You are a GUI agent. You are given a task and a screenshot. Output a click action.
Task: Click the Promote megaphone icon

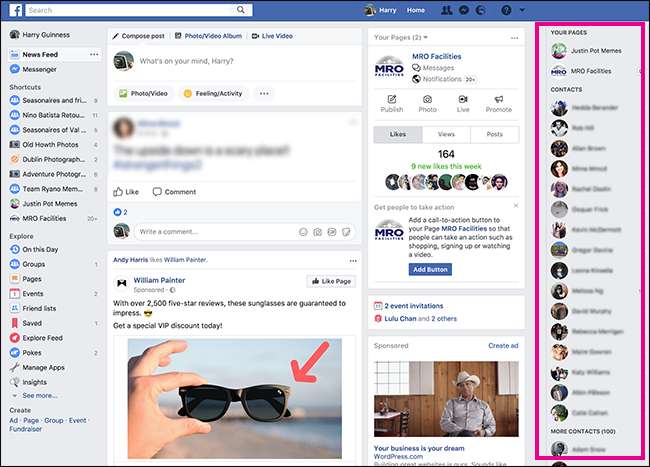497,103
